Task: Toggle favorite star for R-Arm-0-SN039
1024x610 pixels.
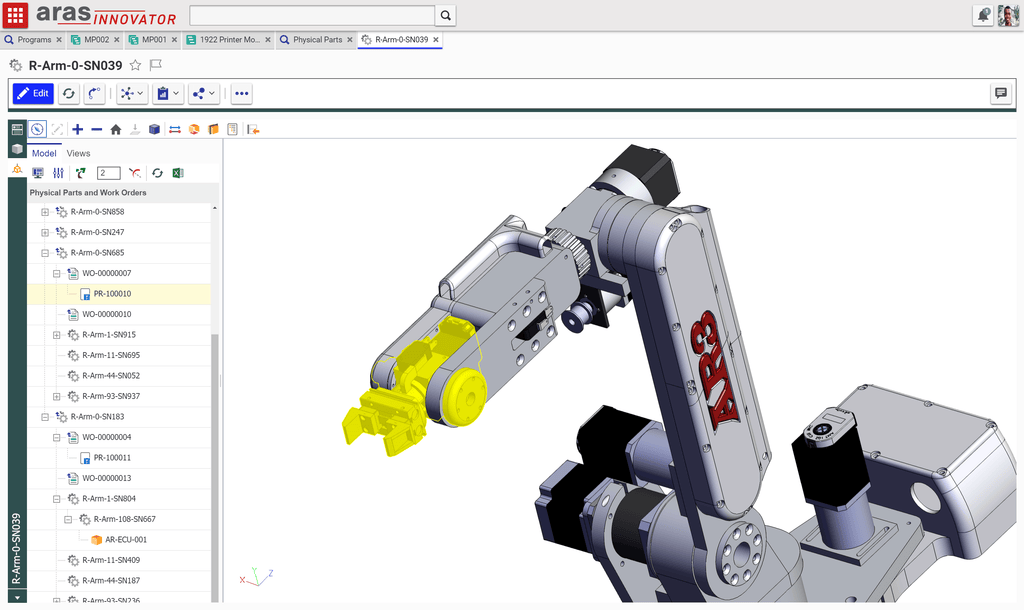Action: 135,66
